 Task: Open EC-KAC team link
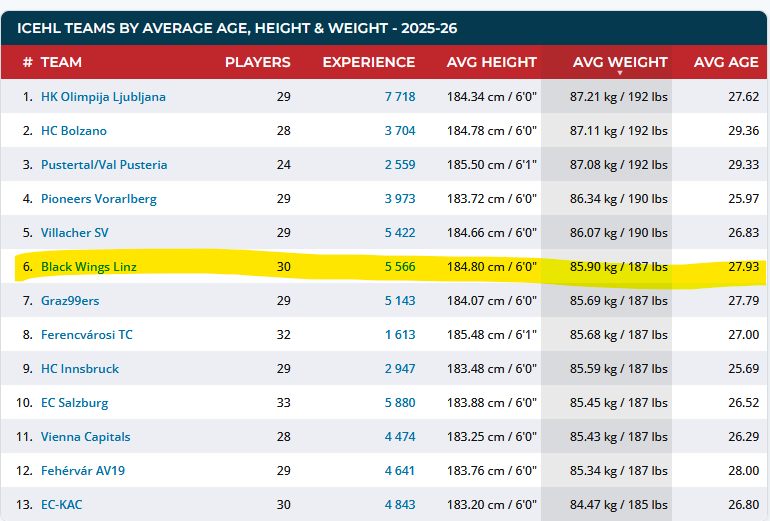click(64, 504)
